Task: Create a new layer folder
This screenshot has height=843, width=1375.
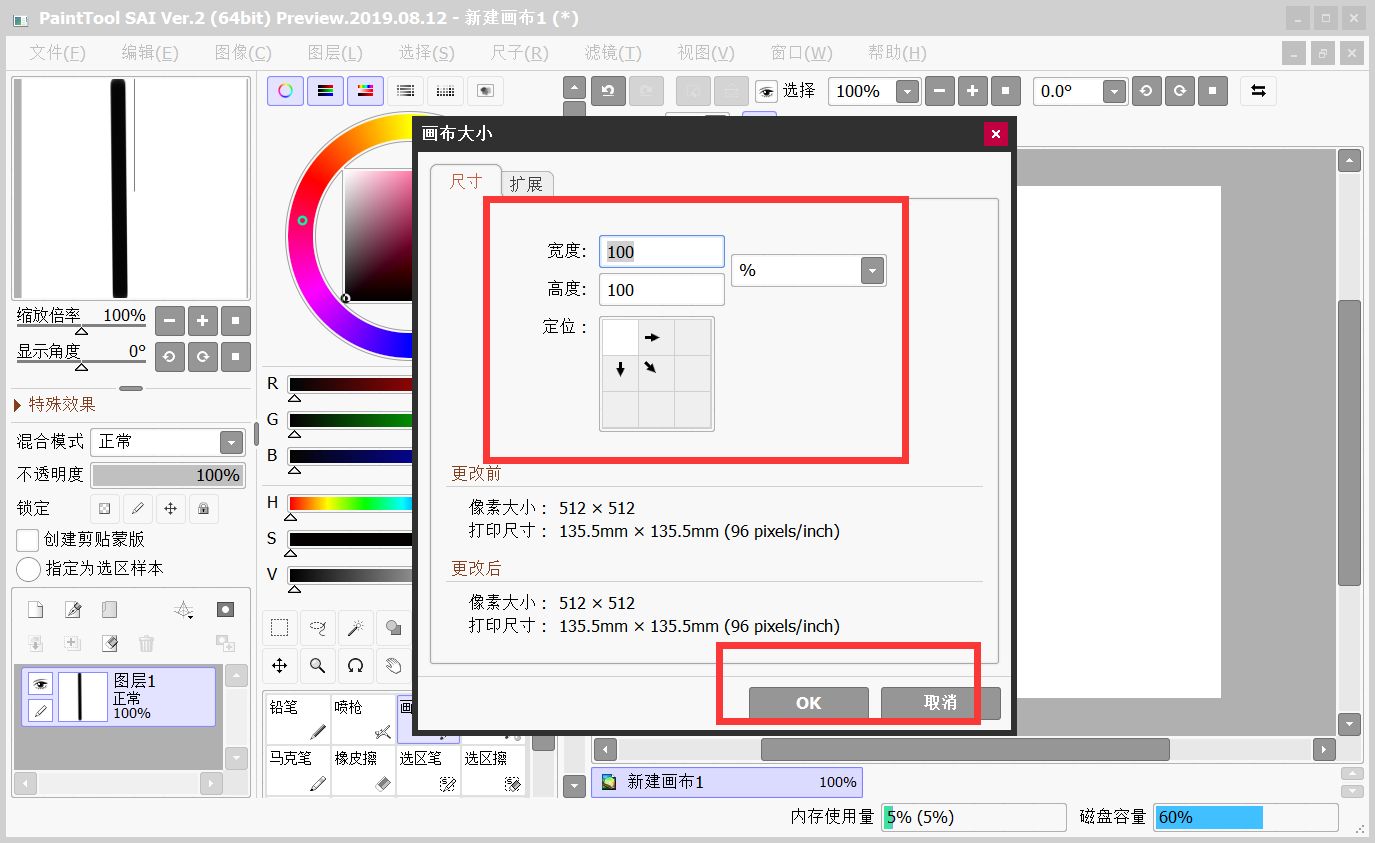Action: (x=109, y=610)
